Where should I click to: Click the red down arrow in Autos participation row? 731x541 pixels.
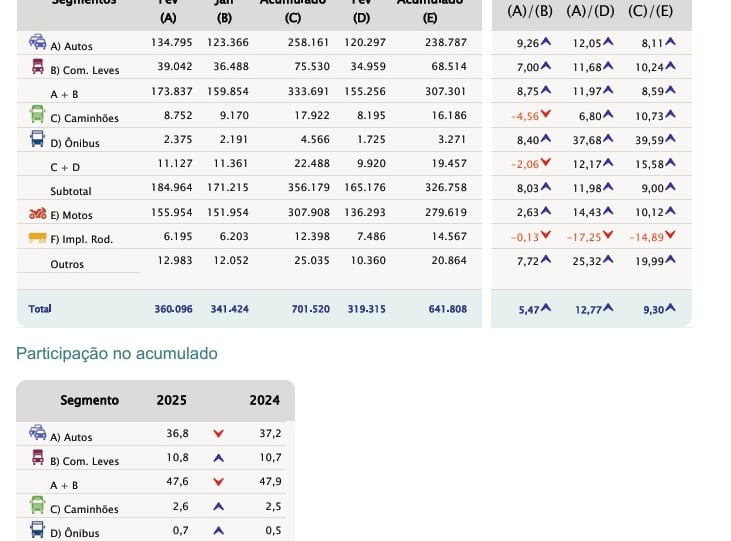[218, 434]
